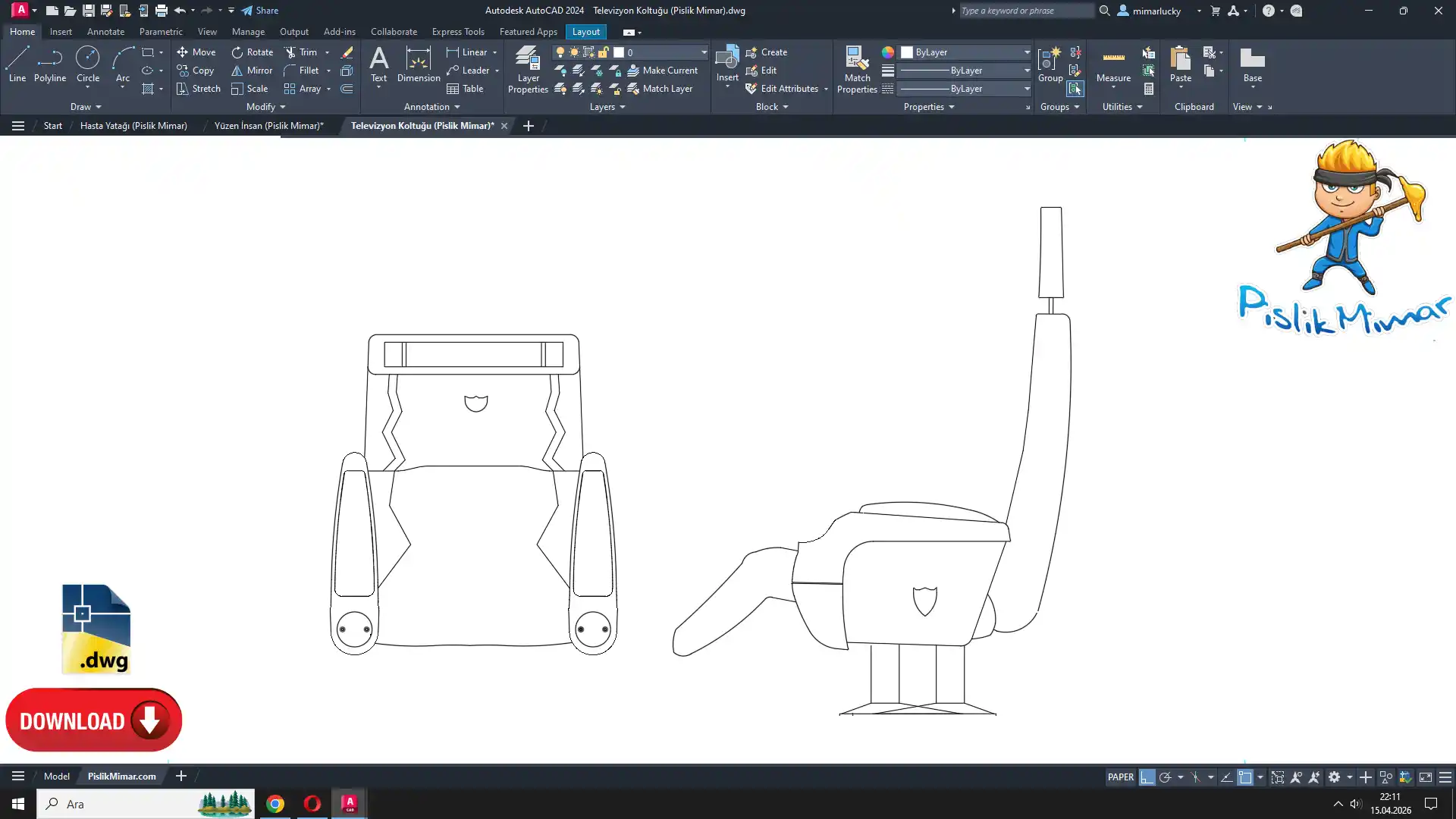Image resolution: width=1456 pixels, height=819 pixels.
Task: Toggle PAPER space button
Action: [x=1120, y=777]
